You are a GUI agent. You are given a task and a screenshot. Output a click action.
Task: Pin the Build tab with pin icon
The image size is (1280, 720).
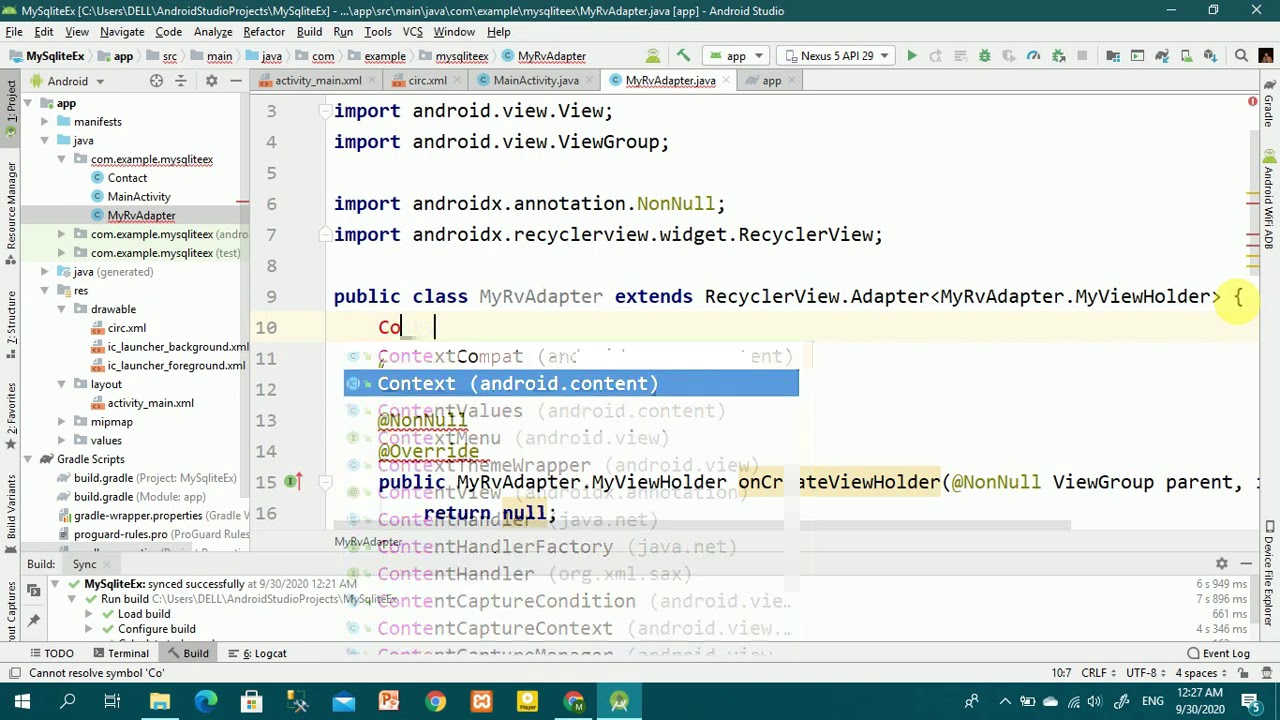(x=33, y=620)
